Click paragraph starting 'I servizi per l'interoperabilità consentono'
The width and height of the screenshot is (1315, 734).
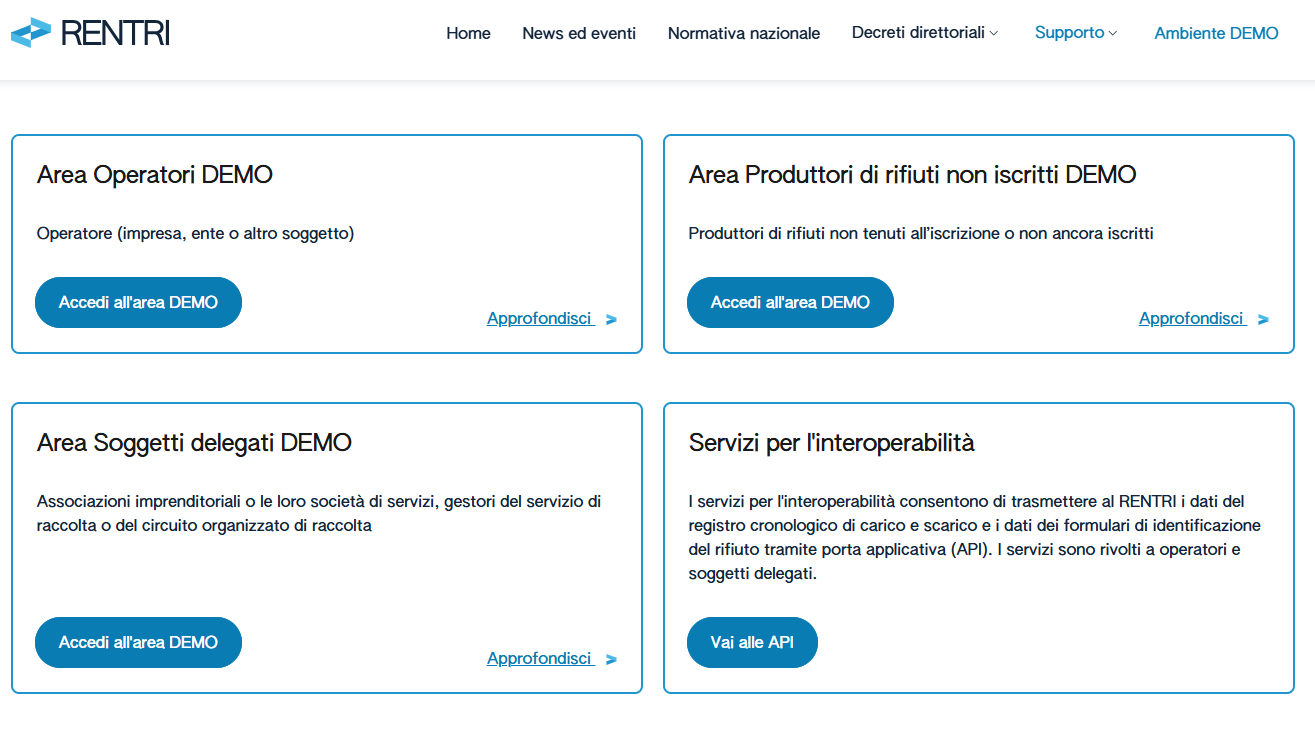pyautogui.click(x=975, y=538)
